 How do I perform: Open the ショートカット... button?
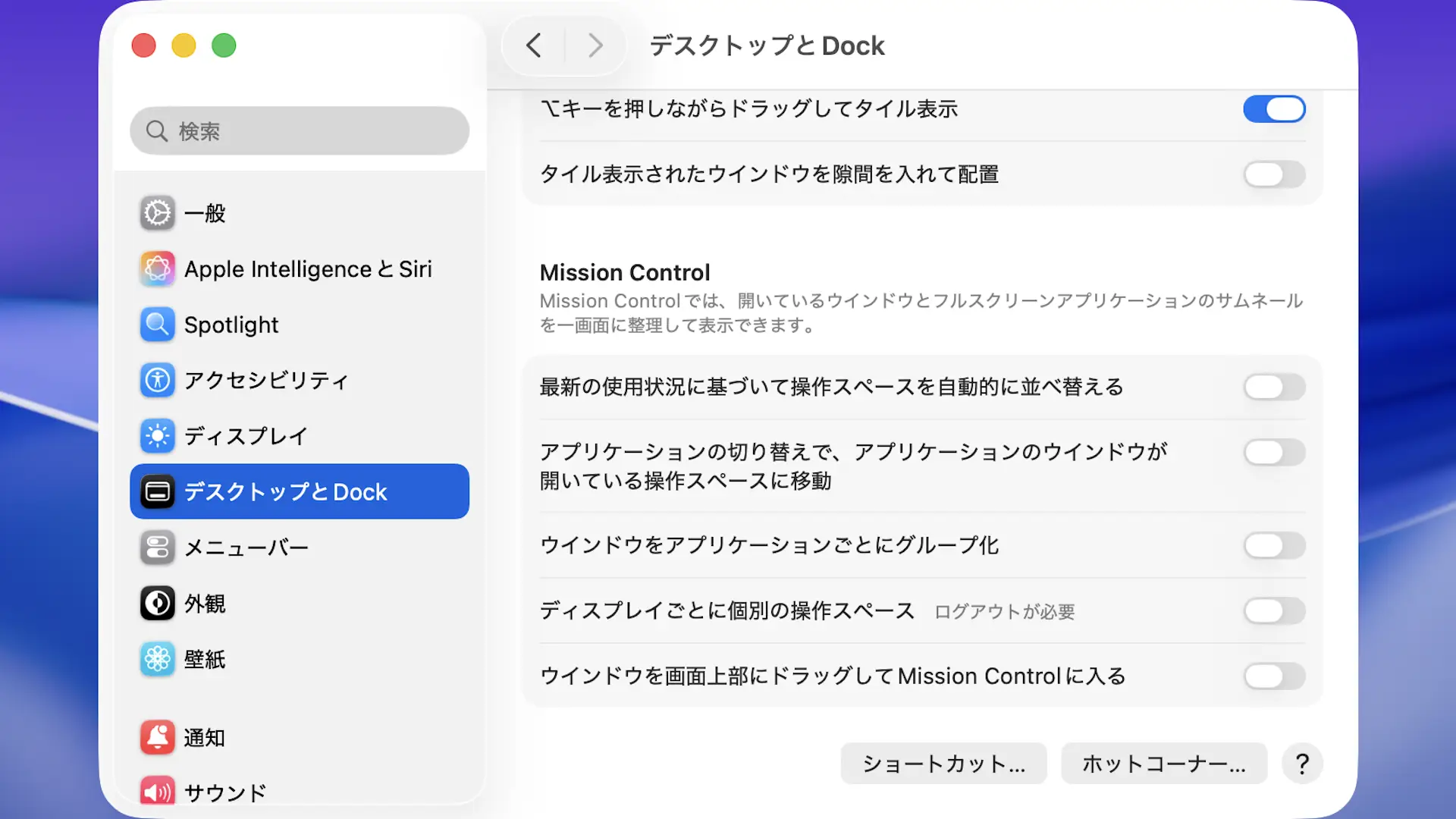(x=943, y=764)
